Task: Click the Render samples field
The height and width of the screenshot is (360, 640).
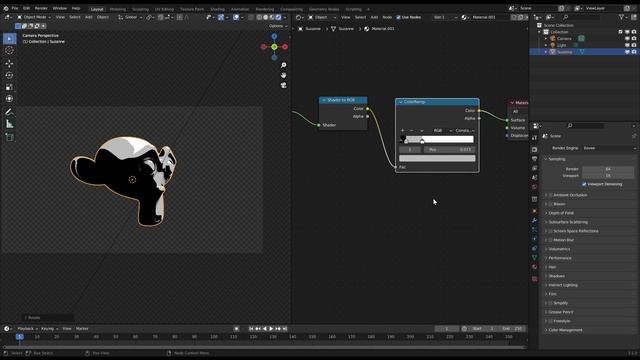Action: (x=608, y=169)
